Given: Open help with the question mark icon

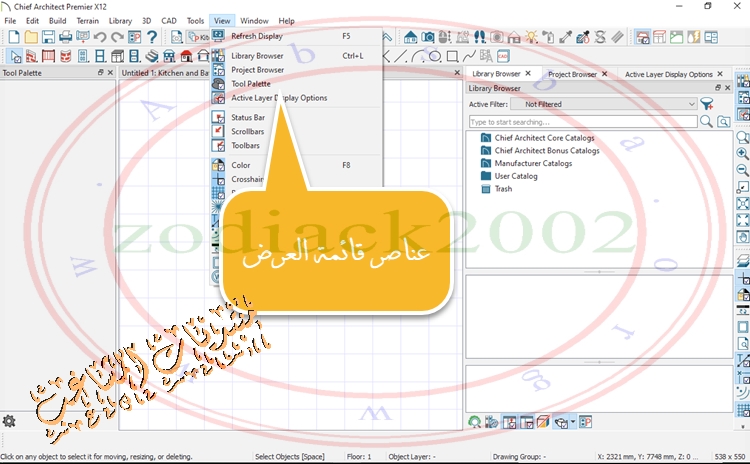Looking at the screenshot, I should 152,37.
